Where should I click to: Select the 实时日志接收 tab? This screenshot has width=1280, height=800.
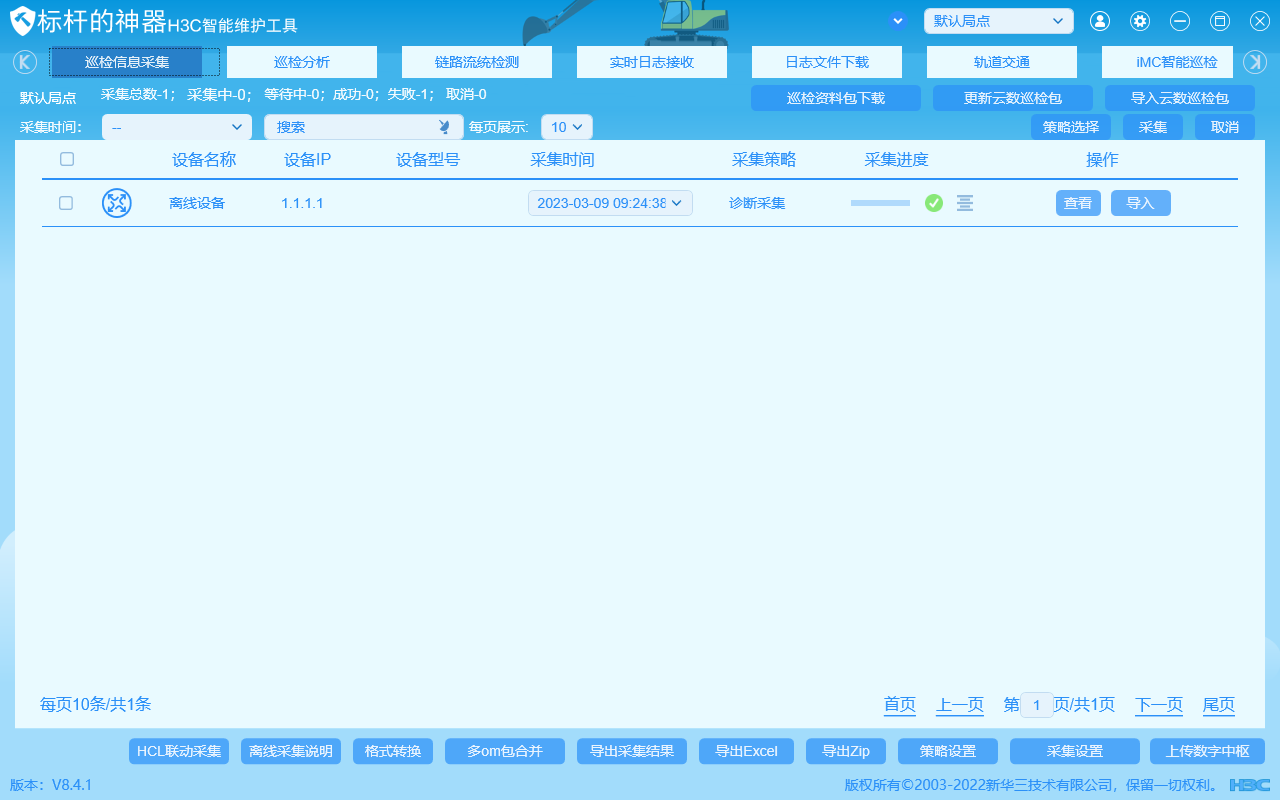(x=652, y=62)
